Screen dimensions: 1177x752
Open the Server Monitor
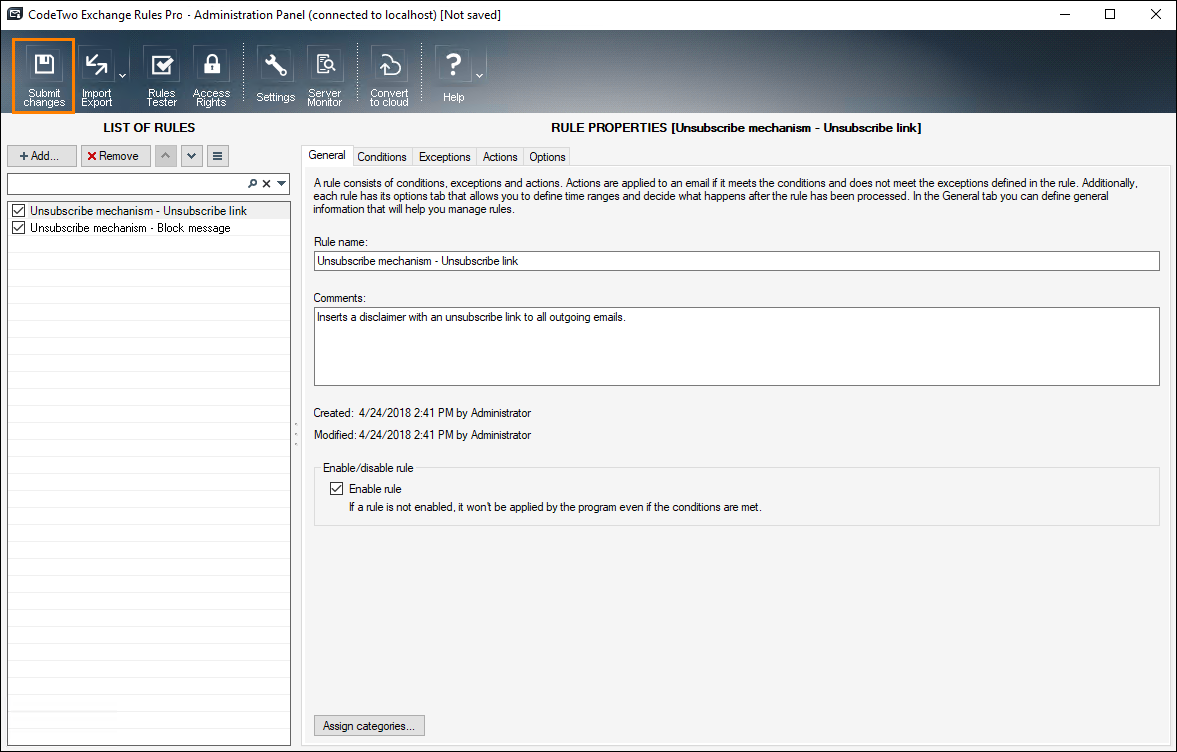point(325,76)
